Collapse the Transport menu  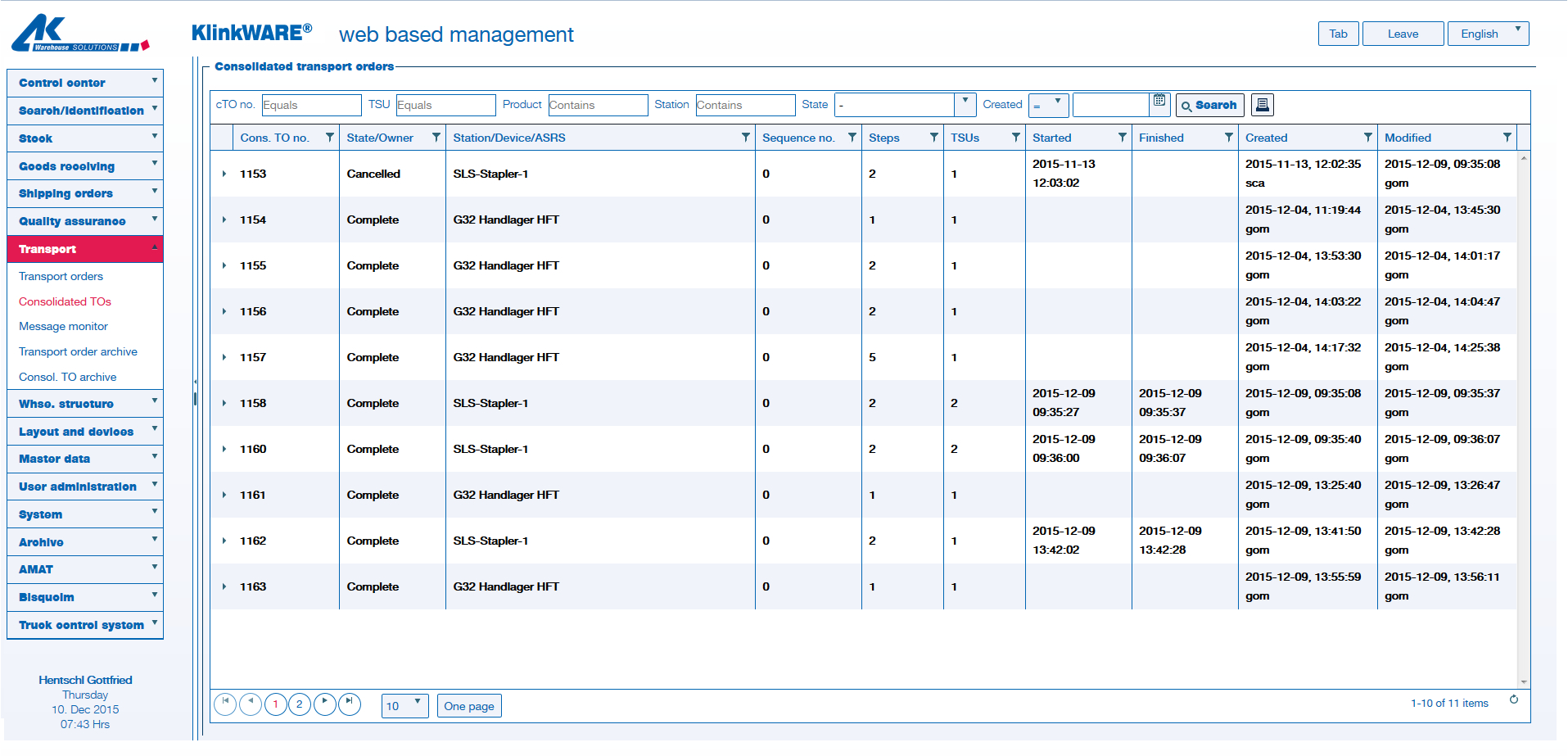click(x=85, y=249)
